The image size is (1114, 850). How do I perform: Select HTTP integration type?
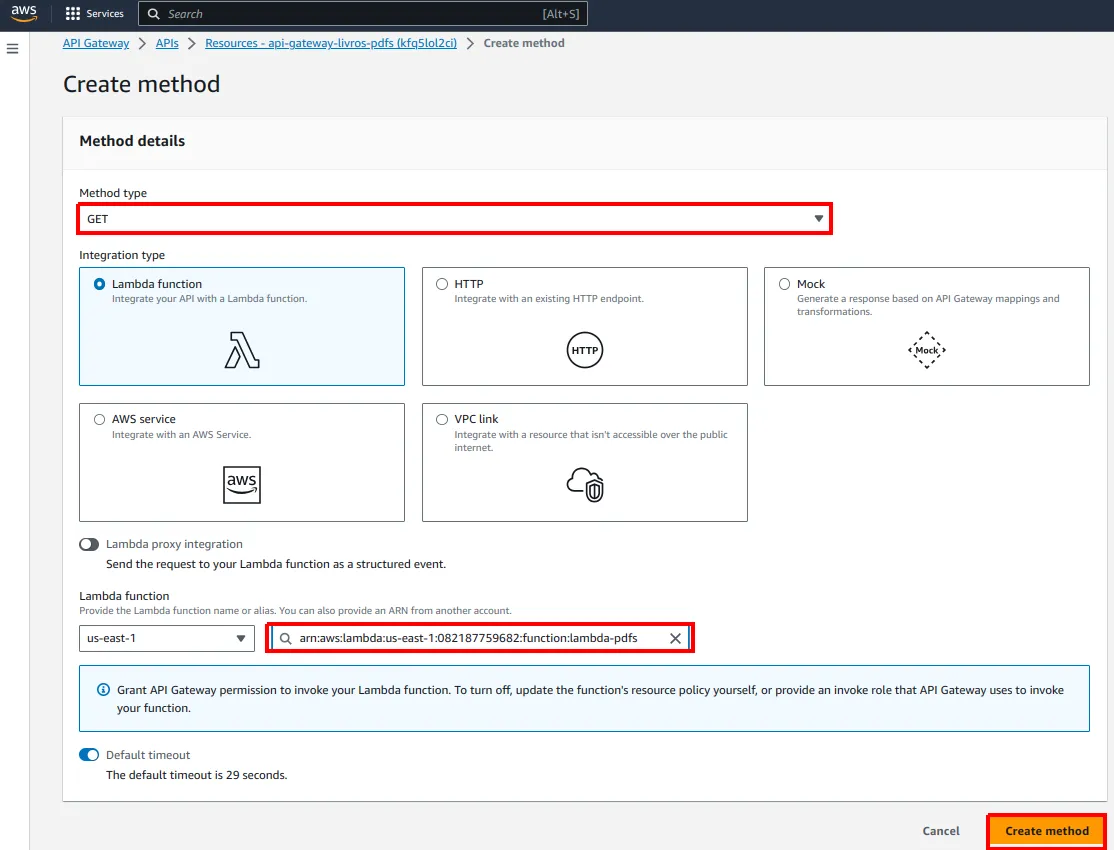pos(442,284)
